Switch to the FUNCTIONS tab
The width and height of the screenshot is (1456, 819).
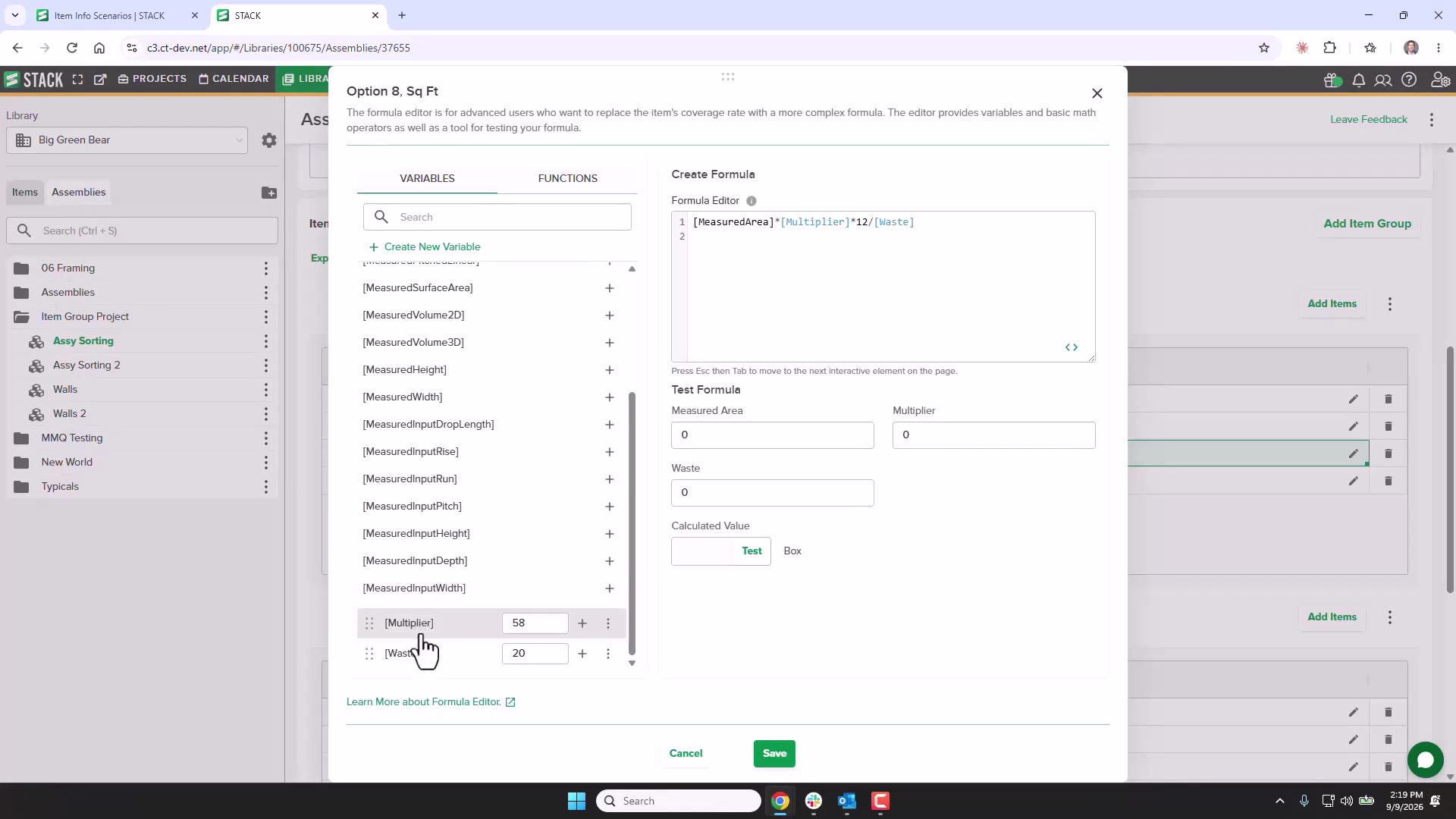coord(568,178)
